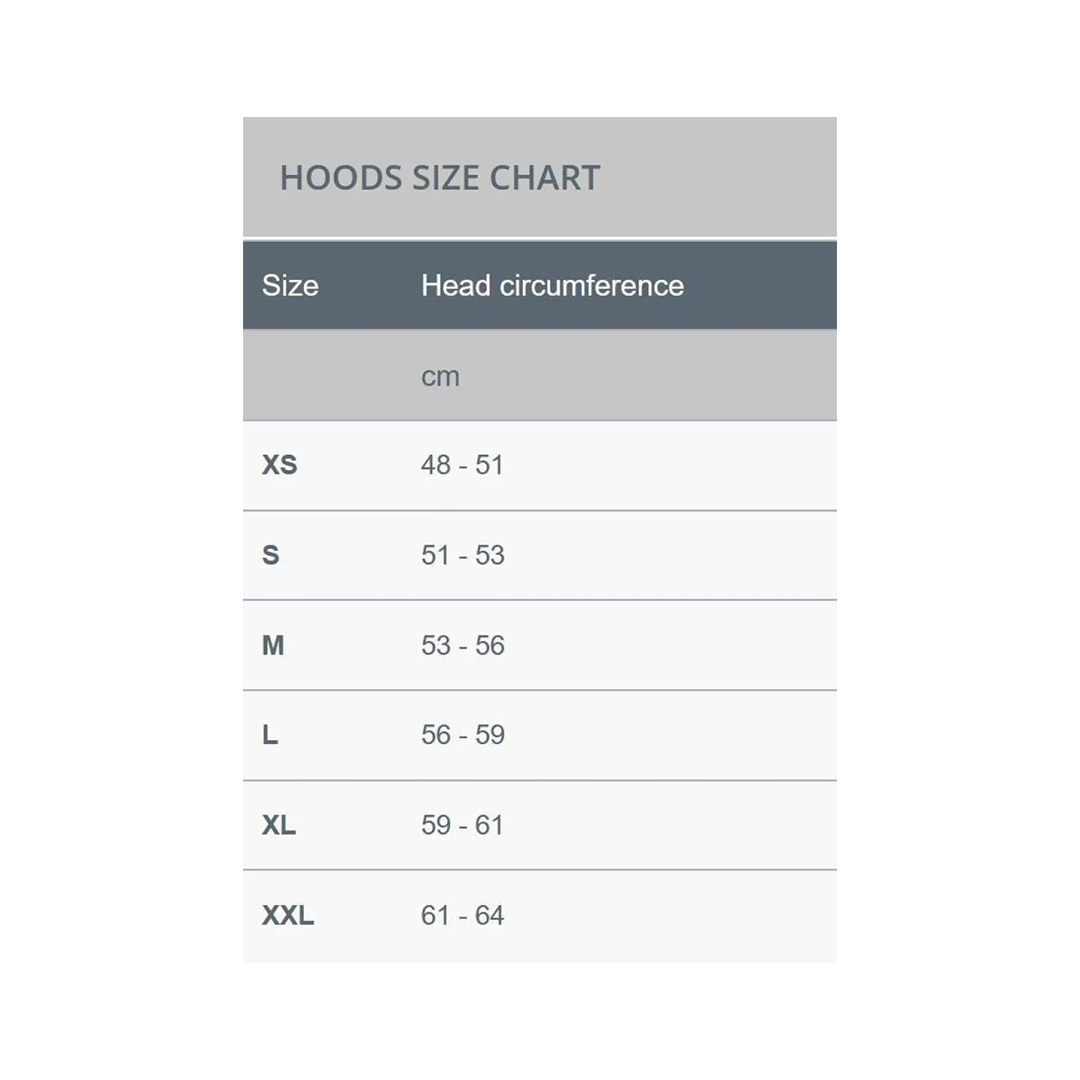1080x1080 pixels.
Task: Select the M size label
Action: click(273, 646)
